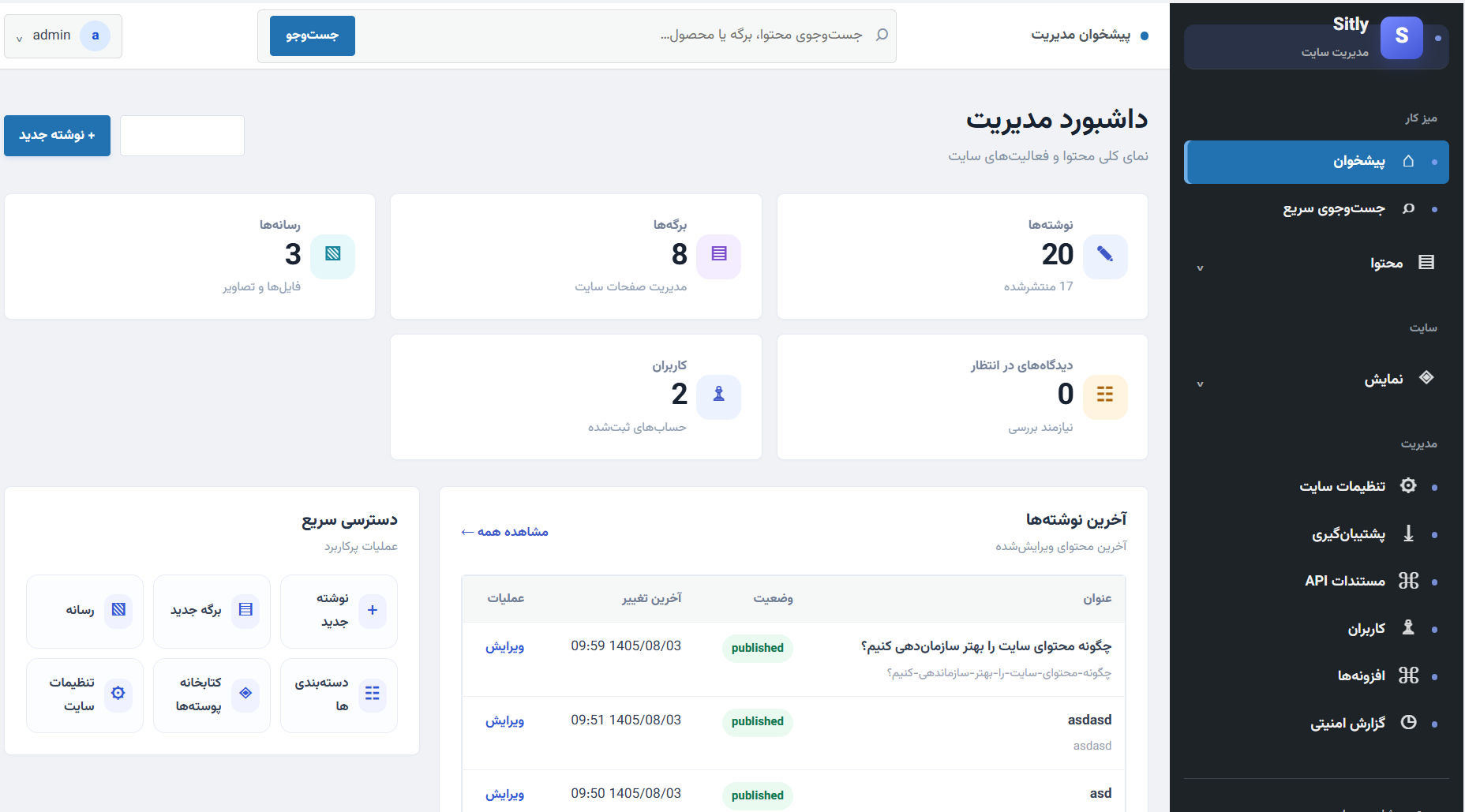Click ویرایش for the asdasd post
Image resolution: width=1465 pixels, height=812 pixels.
click(x=504, y=720)
